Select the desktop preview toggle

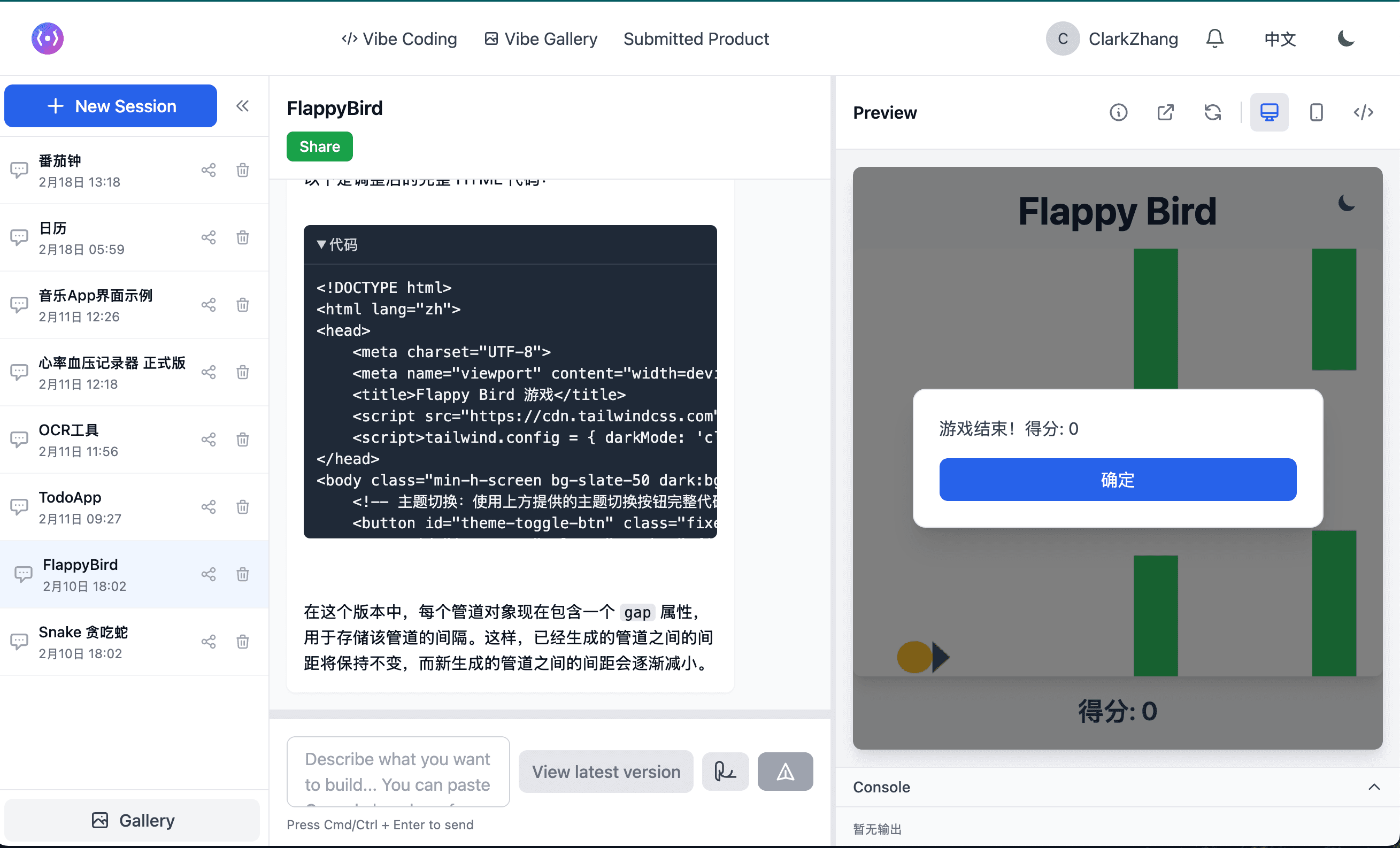[x=1270, y=112]
